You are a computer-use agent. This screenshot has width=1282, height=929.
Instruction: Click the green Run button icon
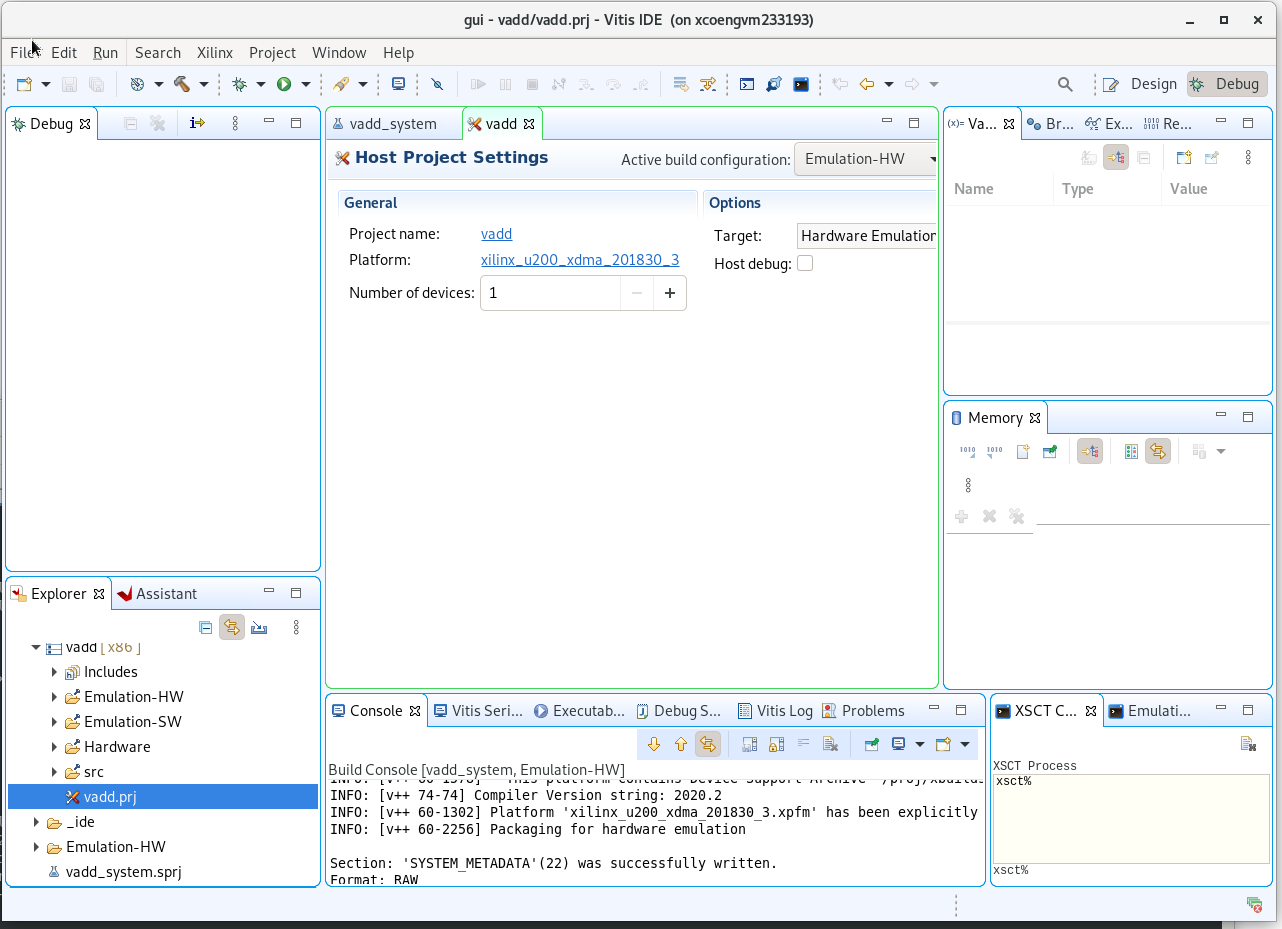click(284, 85)
